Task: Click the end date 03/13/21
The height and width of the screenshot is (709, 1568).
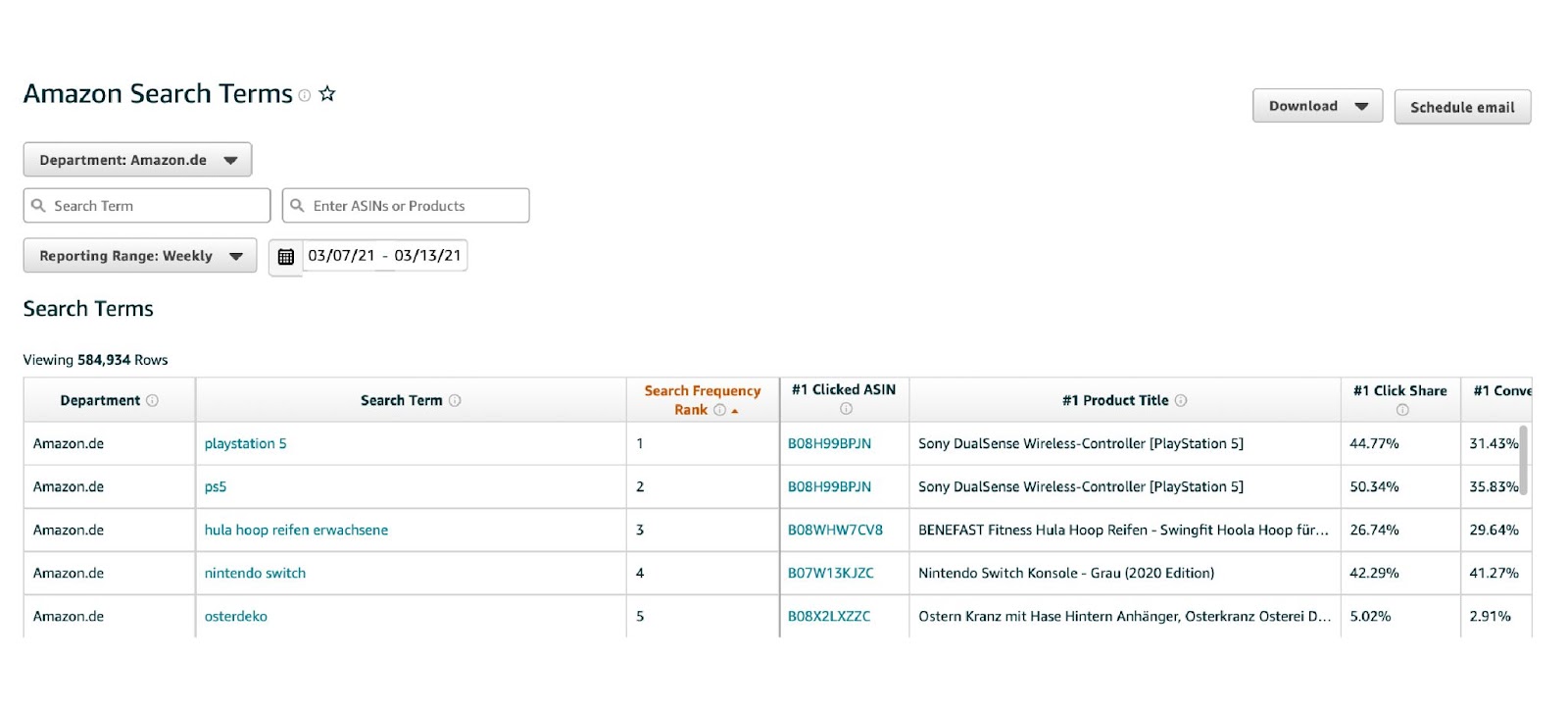Action: [427, 255]
